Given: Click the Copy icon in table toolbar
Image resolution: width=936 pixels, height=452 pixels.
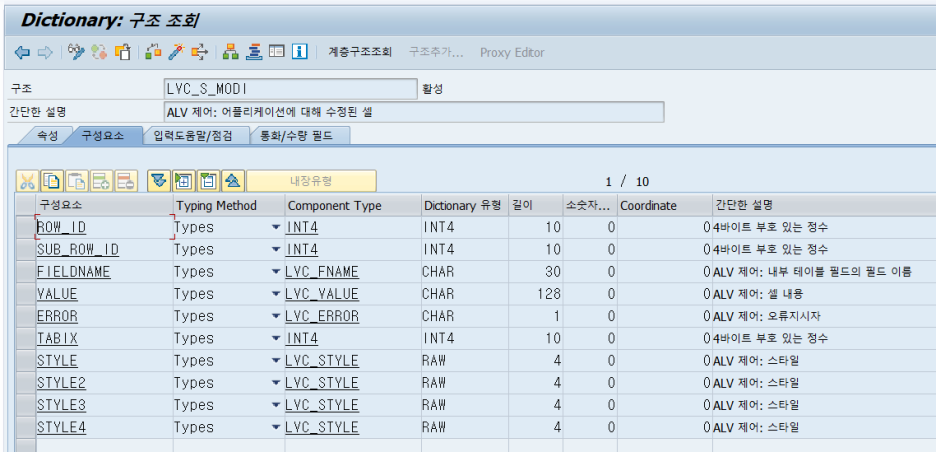Looking at the screenshot, I should (52, 180).
